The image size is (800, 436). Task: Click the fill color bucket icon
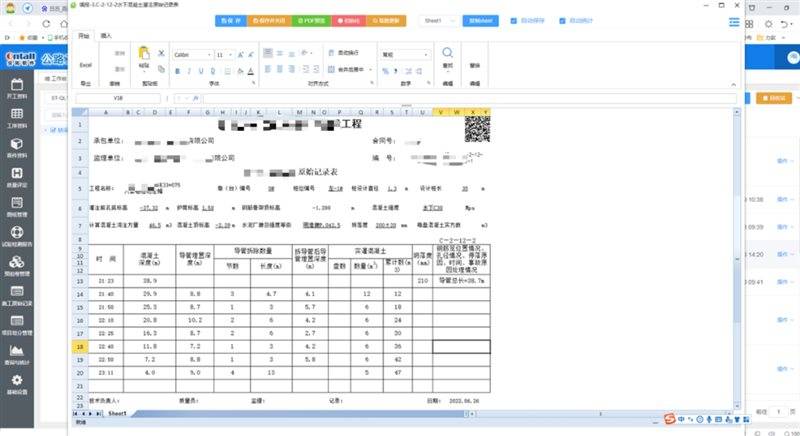tap(240, 71)
